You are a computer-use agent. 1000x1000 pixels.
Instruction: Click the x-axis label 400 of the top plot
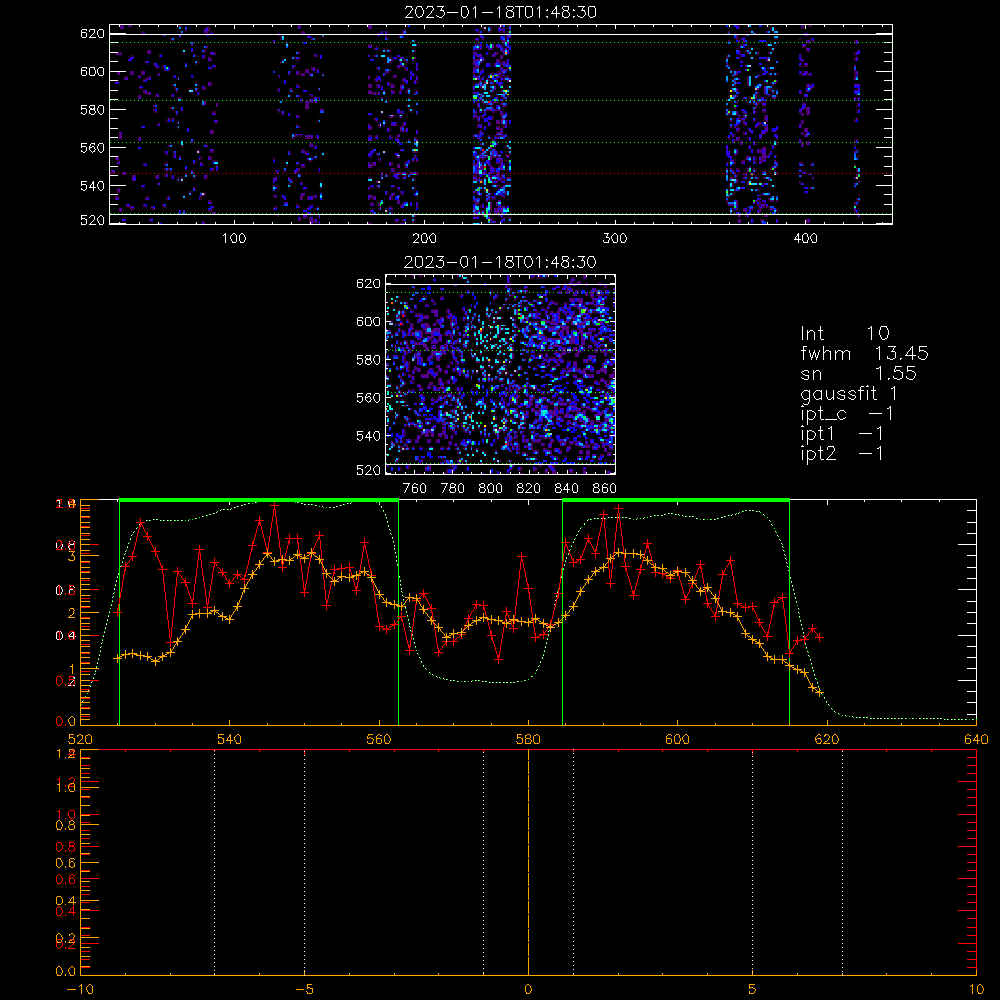pos(805,239)
